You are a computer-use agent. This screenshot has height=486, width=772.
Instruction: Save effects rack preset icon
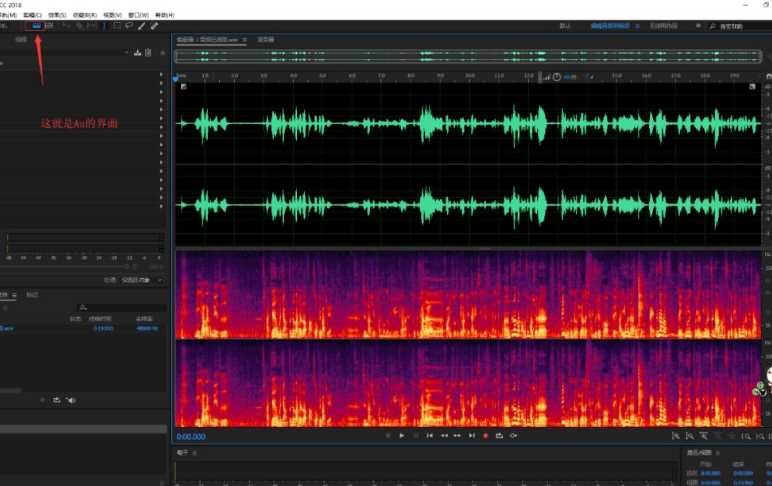[137, 53]
